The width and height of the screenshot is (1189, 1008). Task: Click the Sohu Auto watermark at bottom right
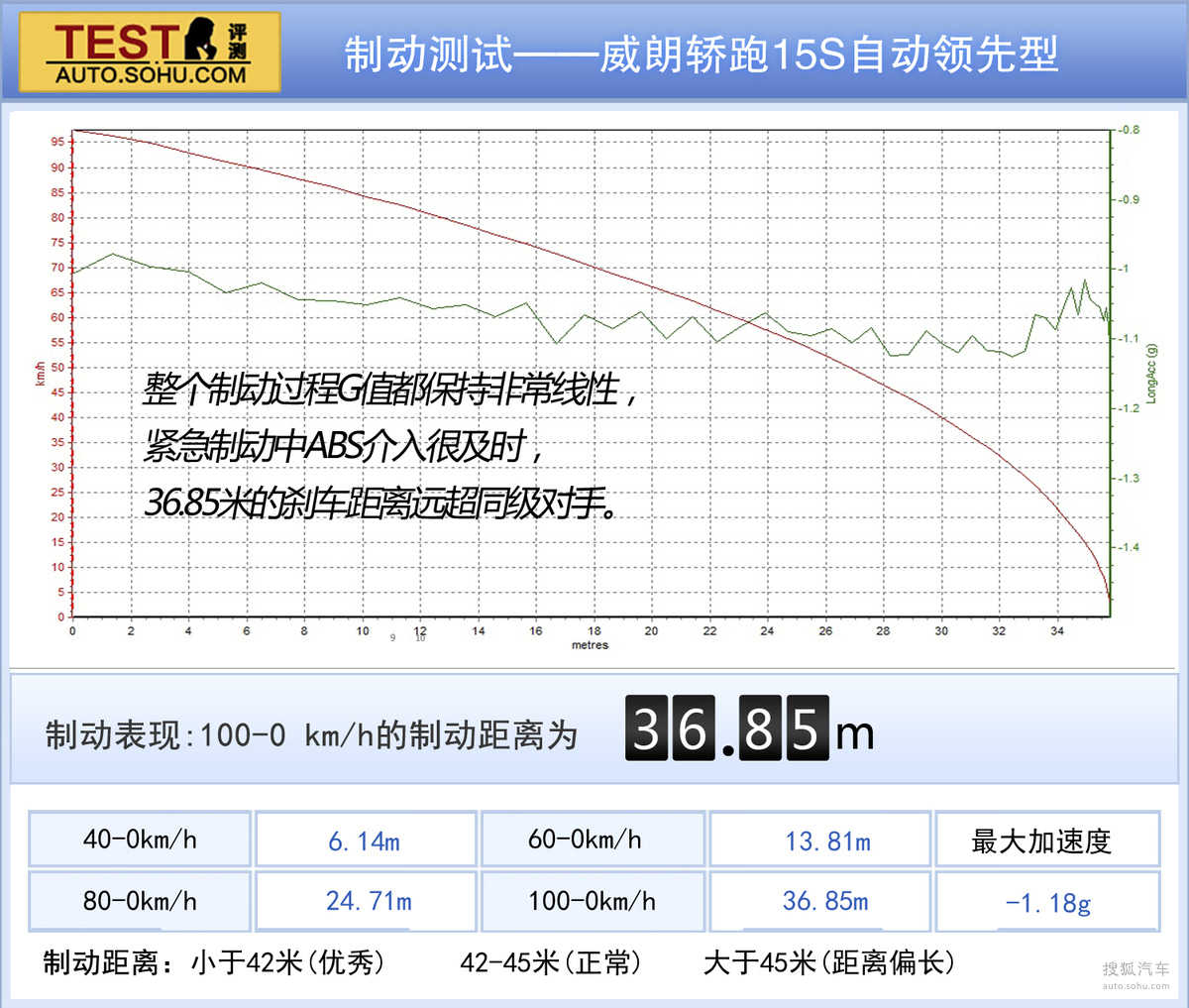[x=1135, y=974]
